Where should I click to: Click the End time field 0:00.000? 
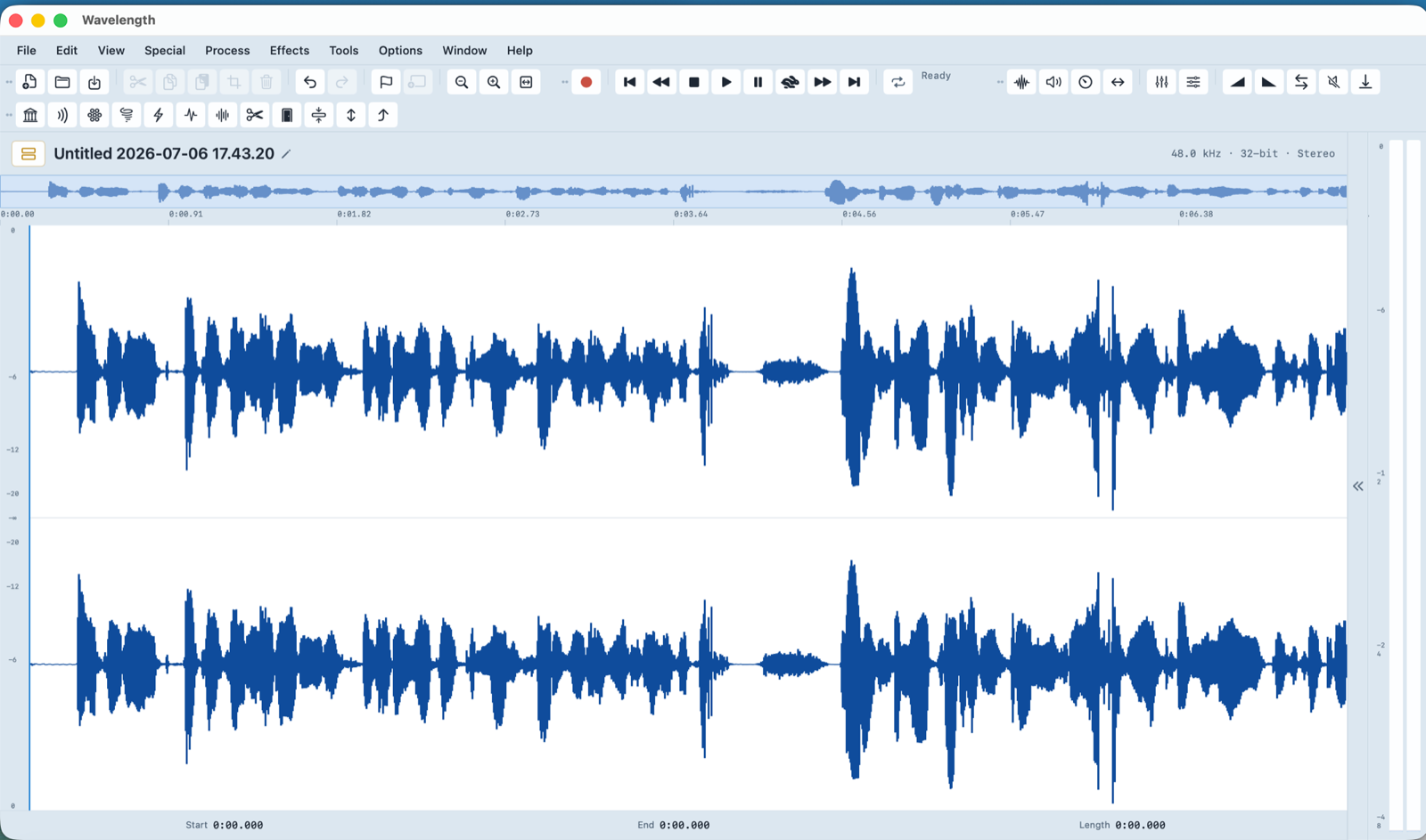coord(684,825)
